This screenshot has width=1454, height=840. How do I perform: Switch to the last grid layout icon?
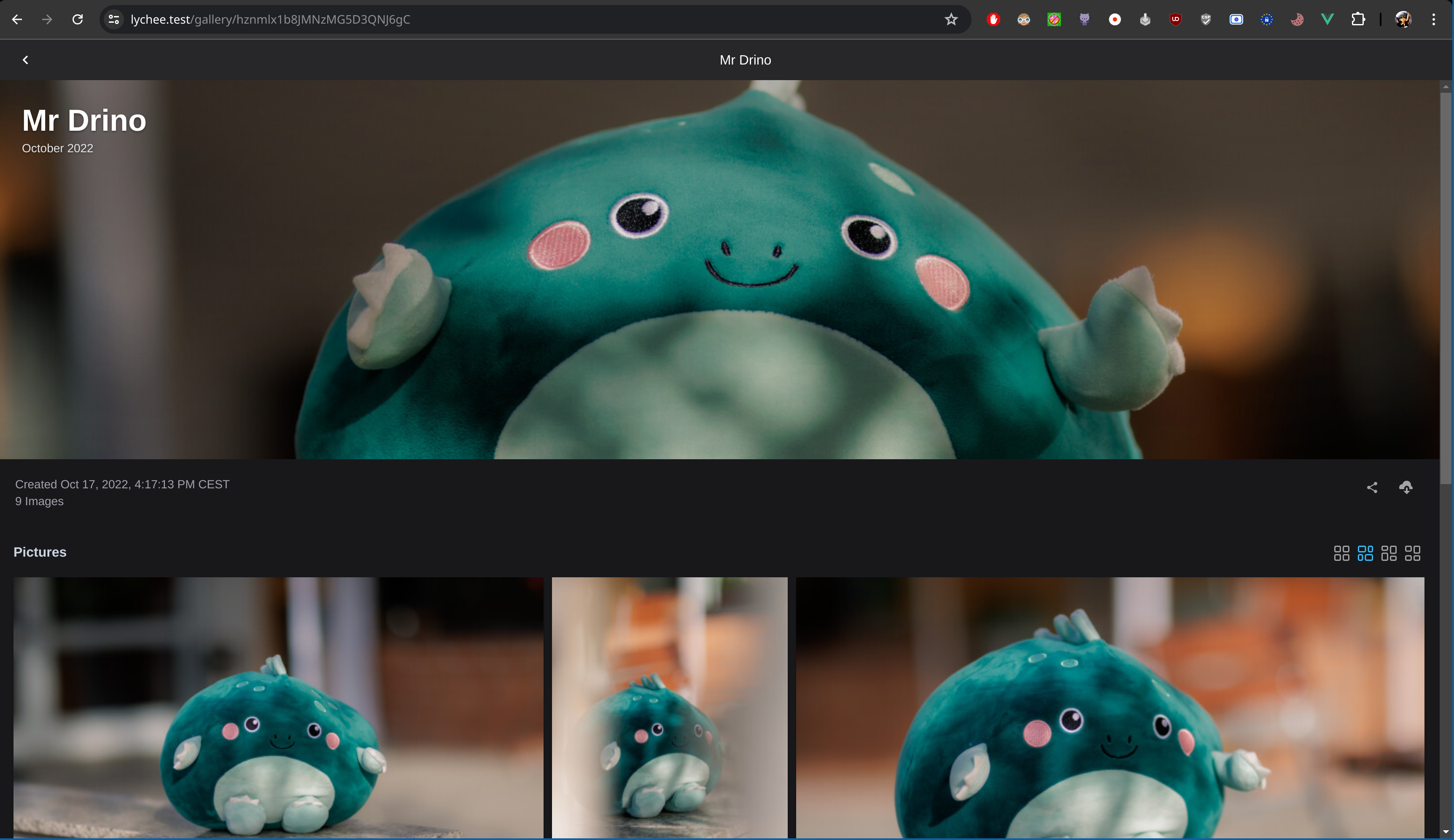click(1413, 553)
